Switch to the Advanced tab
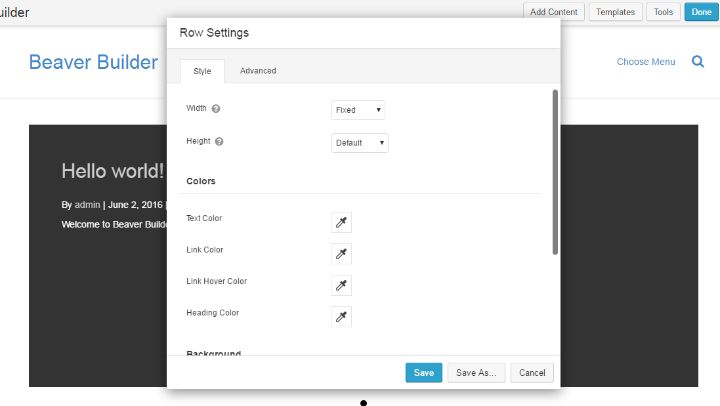Screen dimensions: 720x406 tap(258, 71)
